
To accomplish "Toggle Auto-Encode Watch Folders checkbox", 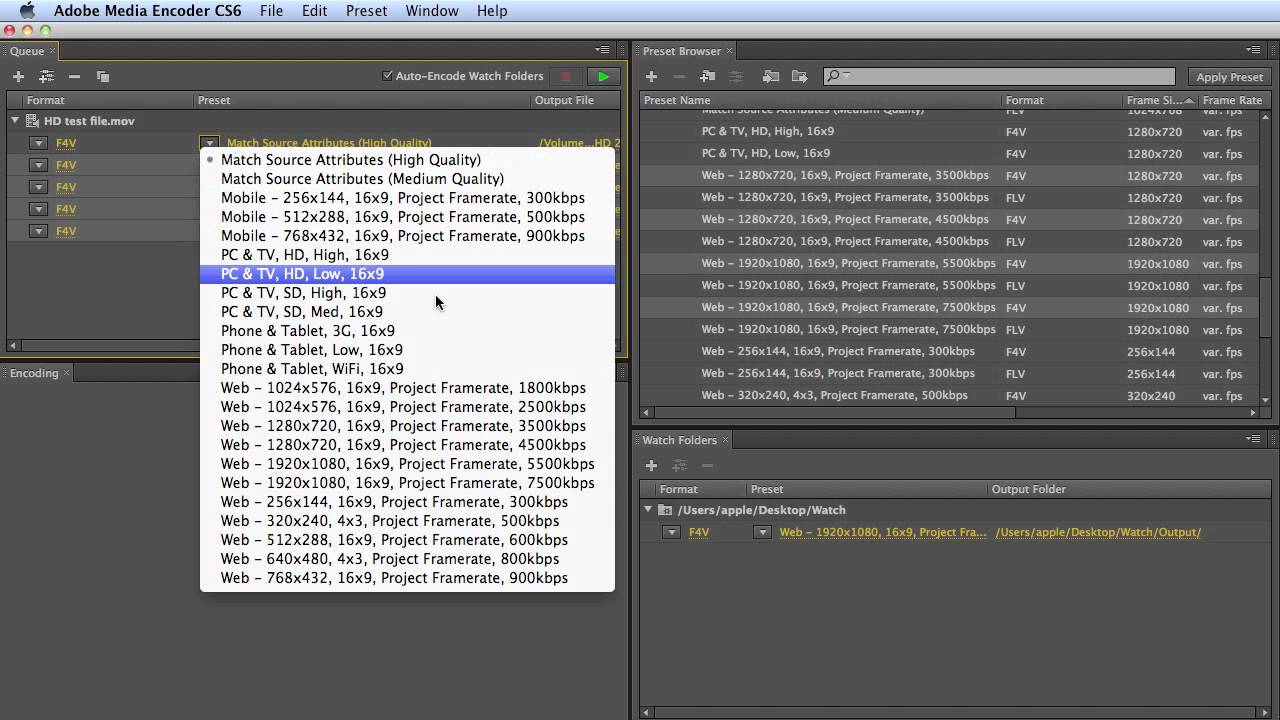I will pos(388,76).
